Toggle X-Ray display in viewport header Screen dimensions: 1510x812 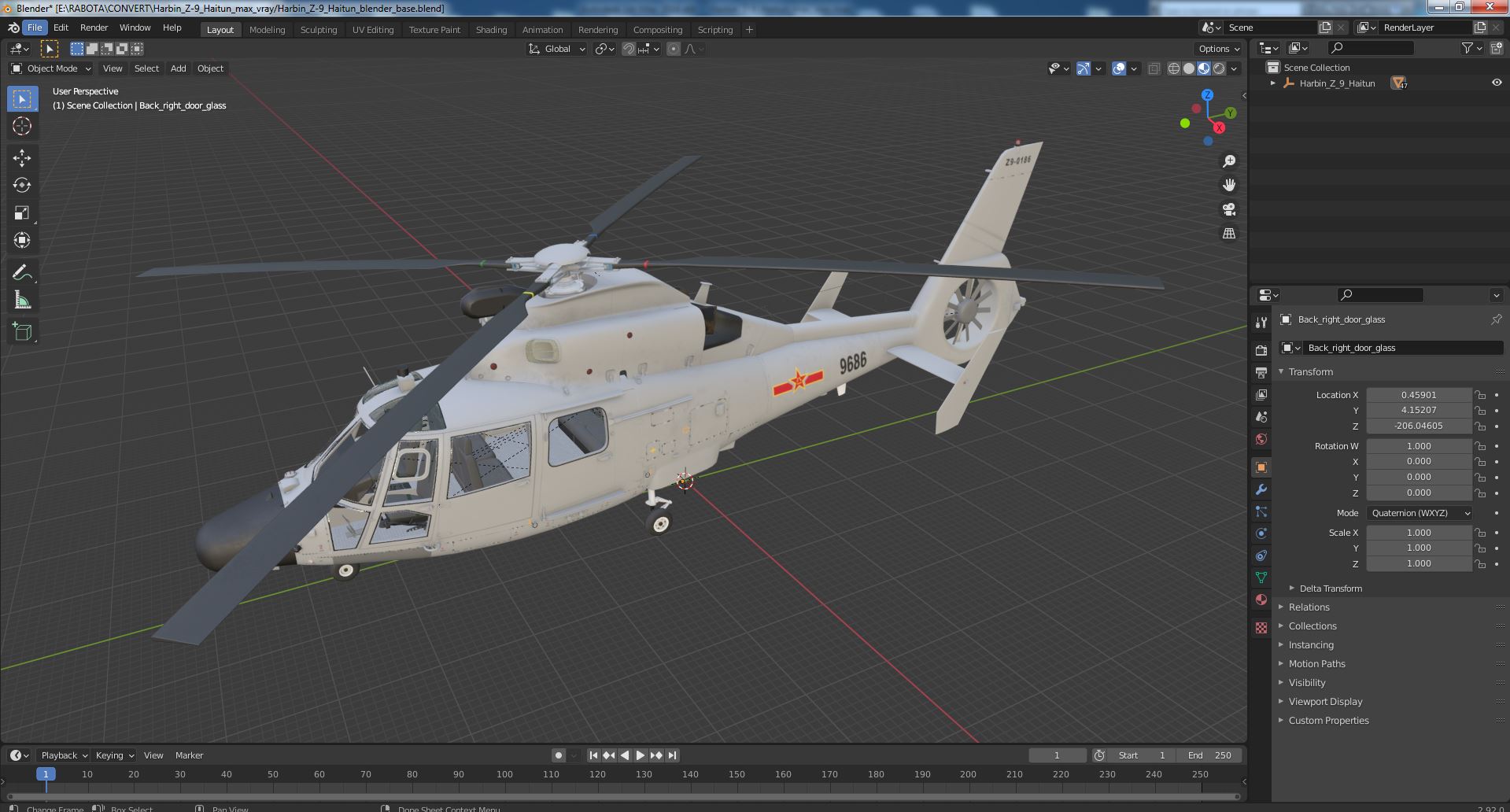point(1154,68)
